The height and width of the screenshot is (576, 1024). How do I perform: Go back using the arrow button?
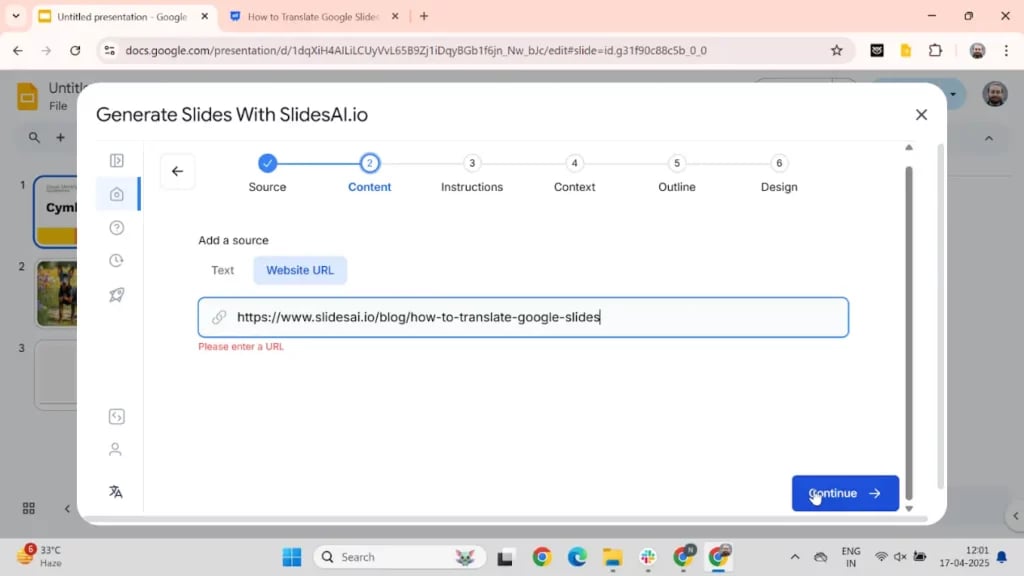click(177, 171)
